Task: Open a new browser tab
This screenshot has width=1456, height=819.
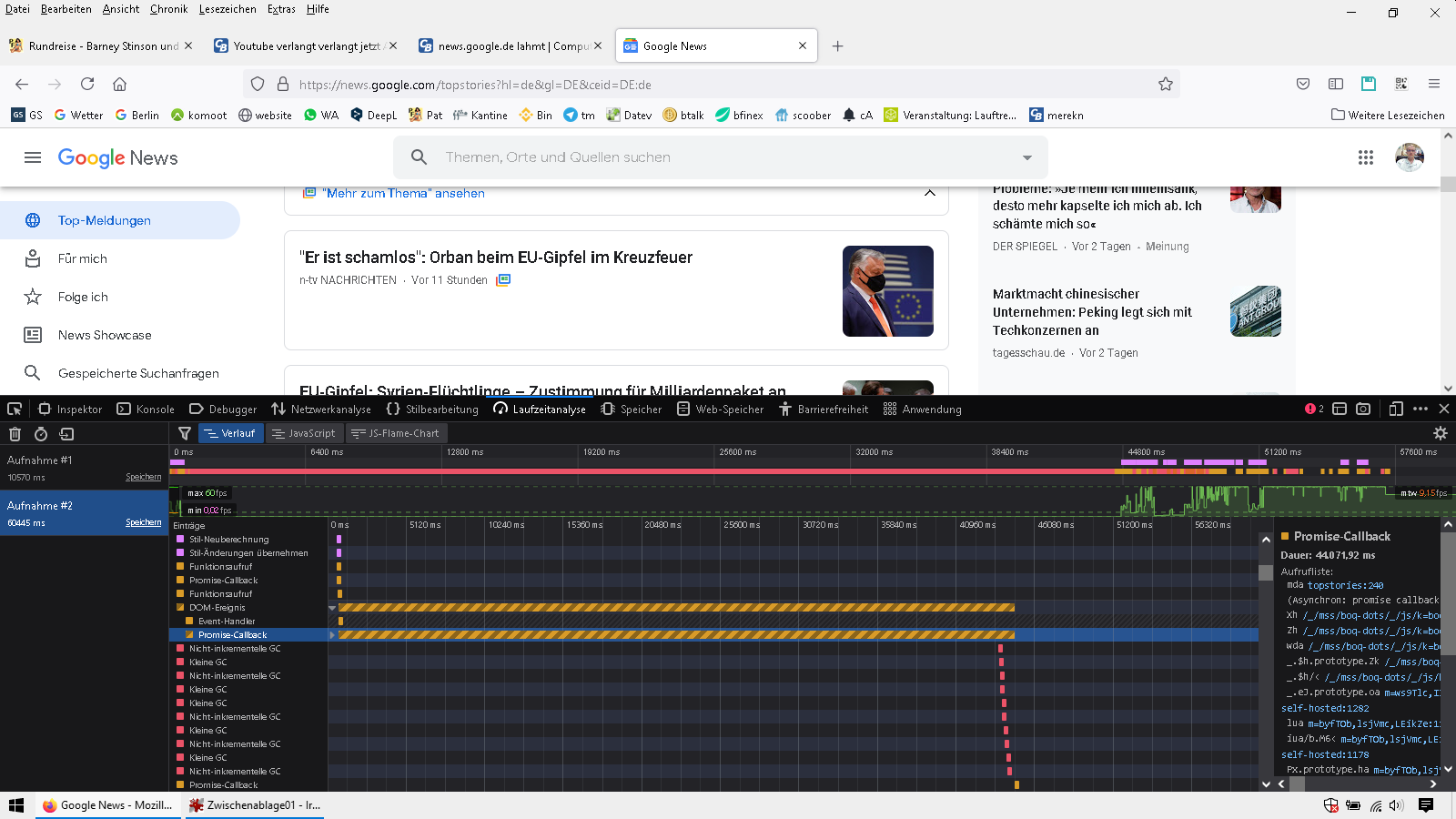Action: tap(837, 46)
